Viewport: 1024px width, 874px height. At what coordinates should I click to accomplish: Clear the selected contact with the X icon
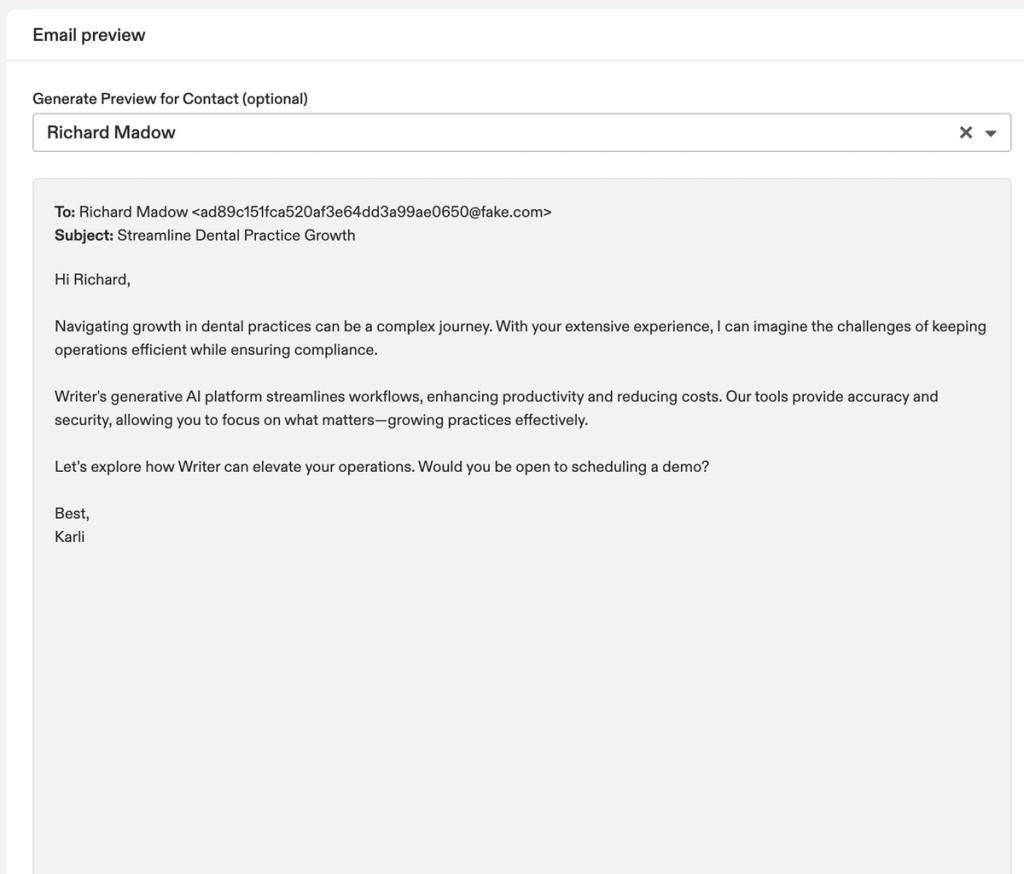pyautogui.click(x=965, y=131)
